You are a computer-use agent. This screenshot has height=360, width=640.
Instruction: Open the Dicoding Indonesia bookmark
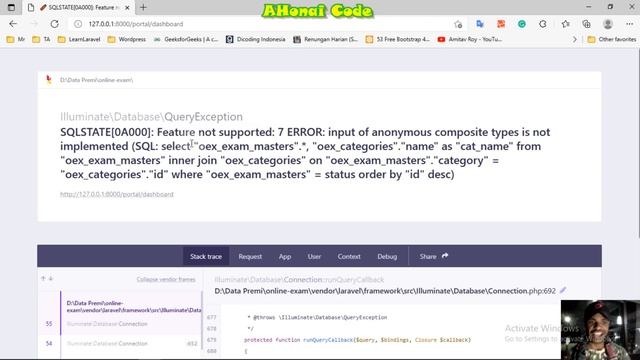[x=256, y=39]
